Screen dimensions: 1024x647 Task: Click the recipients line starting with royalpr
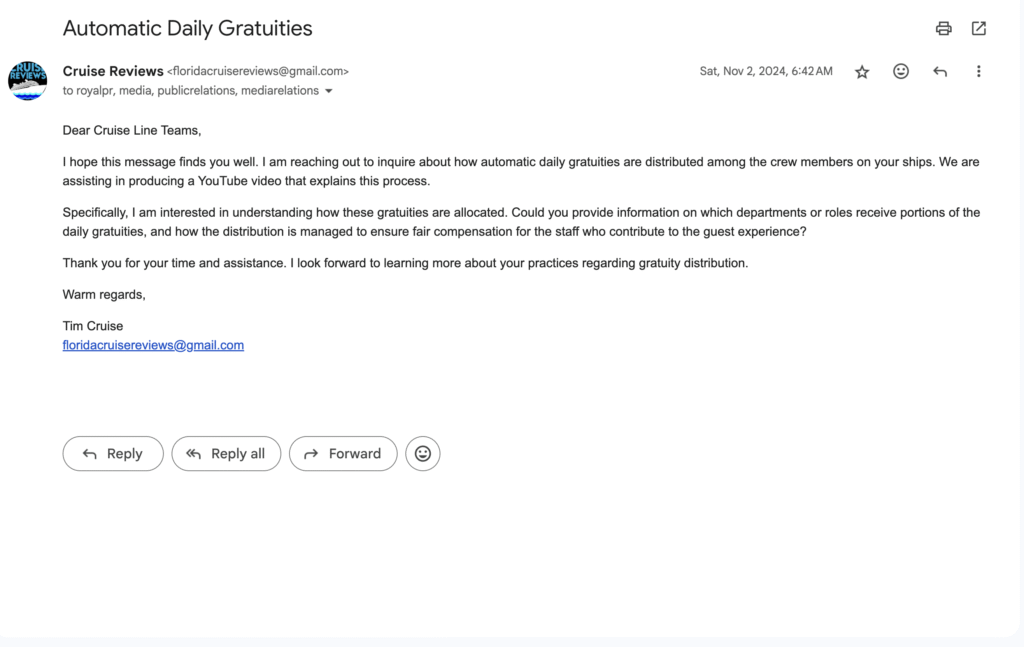[x=191, y=91]
